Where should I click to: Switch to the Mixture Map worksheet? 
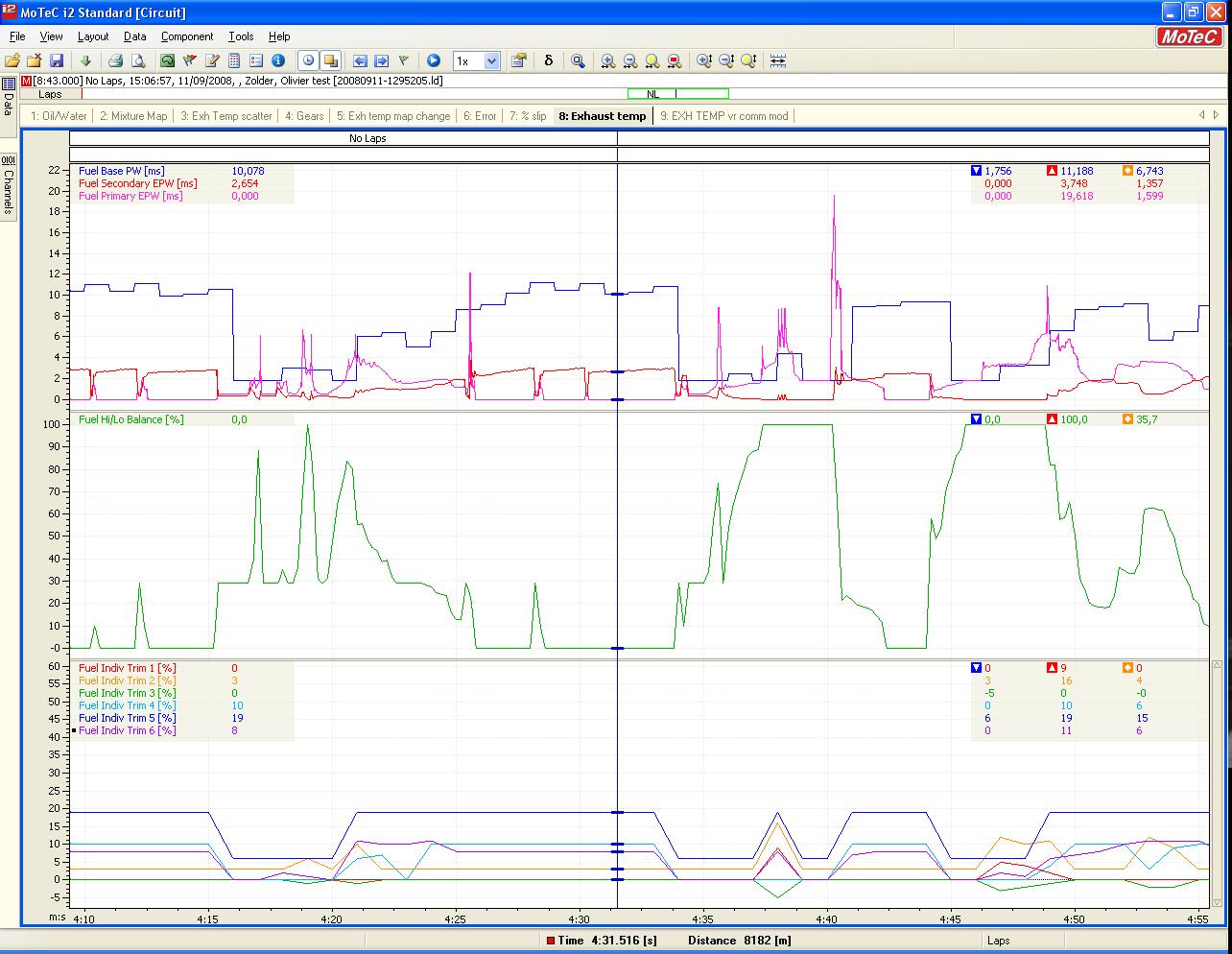(x=133, y=115)
